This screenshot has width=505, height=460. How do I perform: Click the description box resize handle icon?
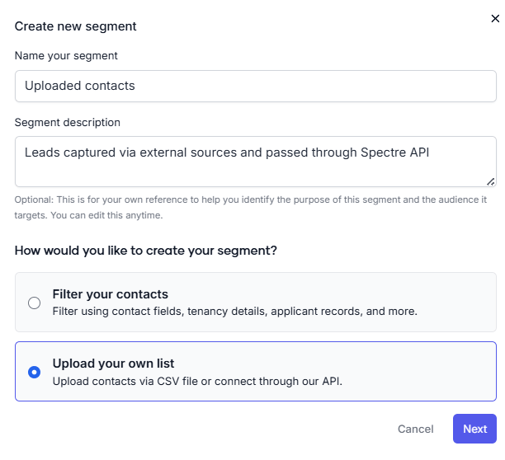(x=490, y=182)
